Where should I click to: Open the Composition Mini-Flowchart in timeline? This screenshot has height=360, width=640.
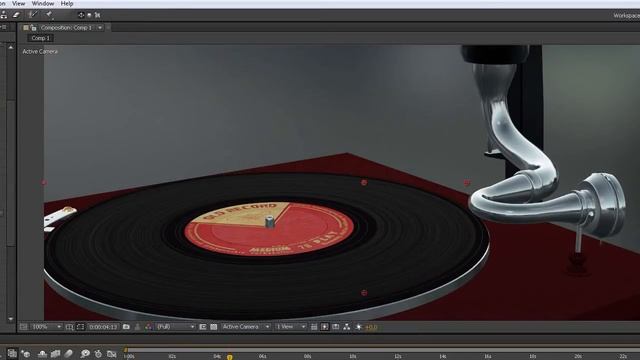pos(12,353)
